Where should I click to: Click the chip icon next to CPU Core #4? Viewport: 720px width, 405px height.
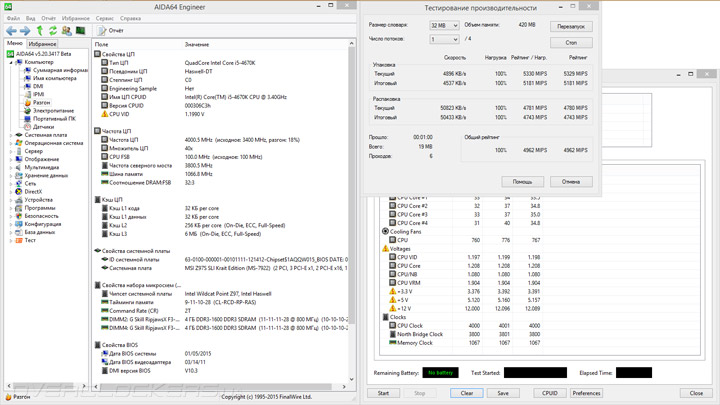click(393, 223)
